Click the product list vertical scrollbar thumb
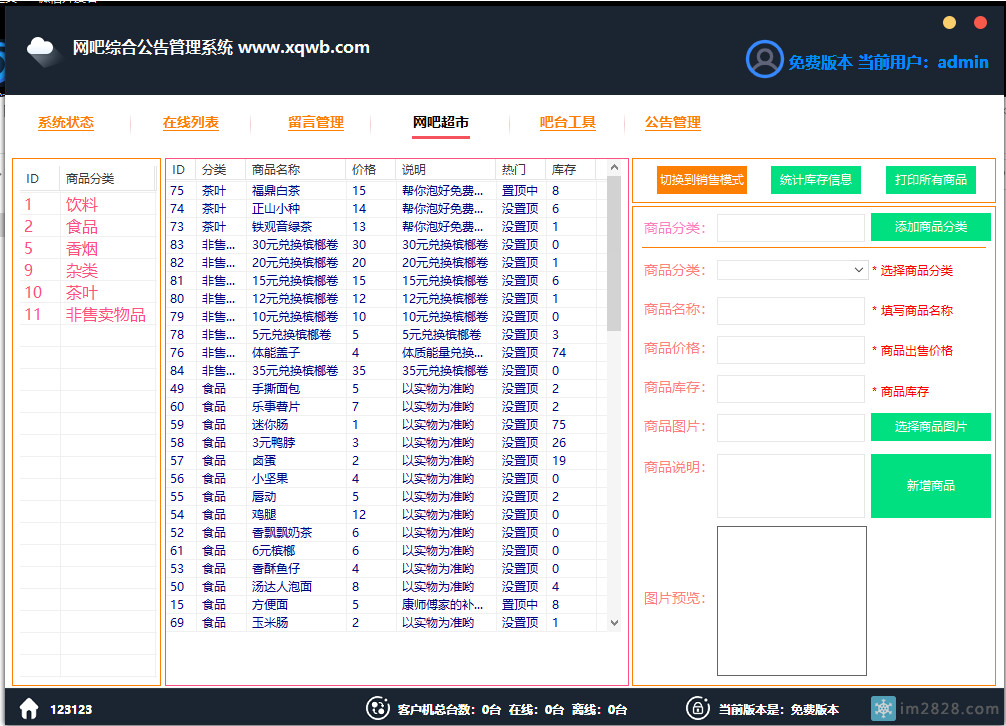This screenshot has height=726, width=1006. 614,255
